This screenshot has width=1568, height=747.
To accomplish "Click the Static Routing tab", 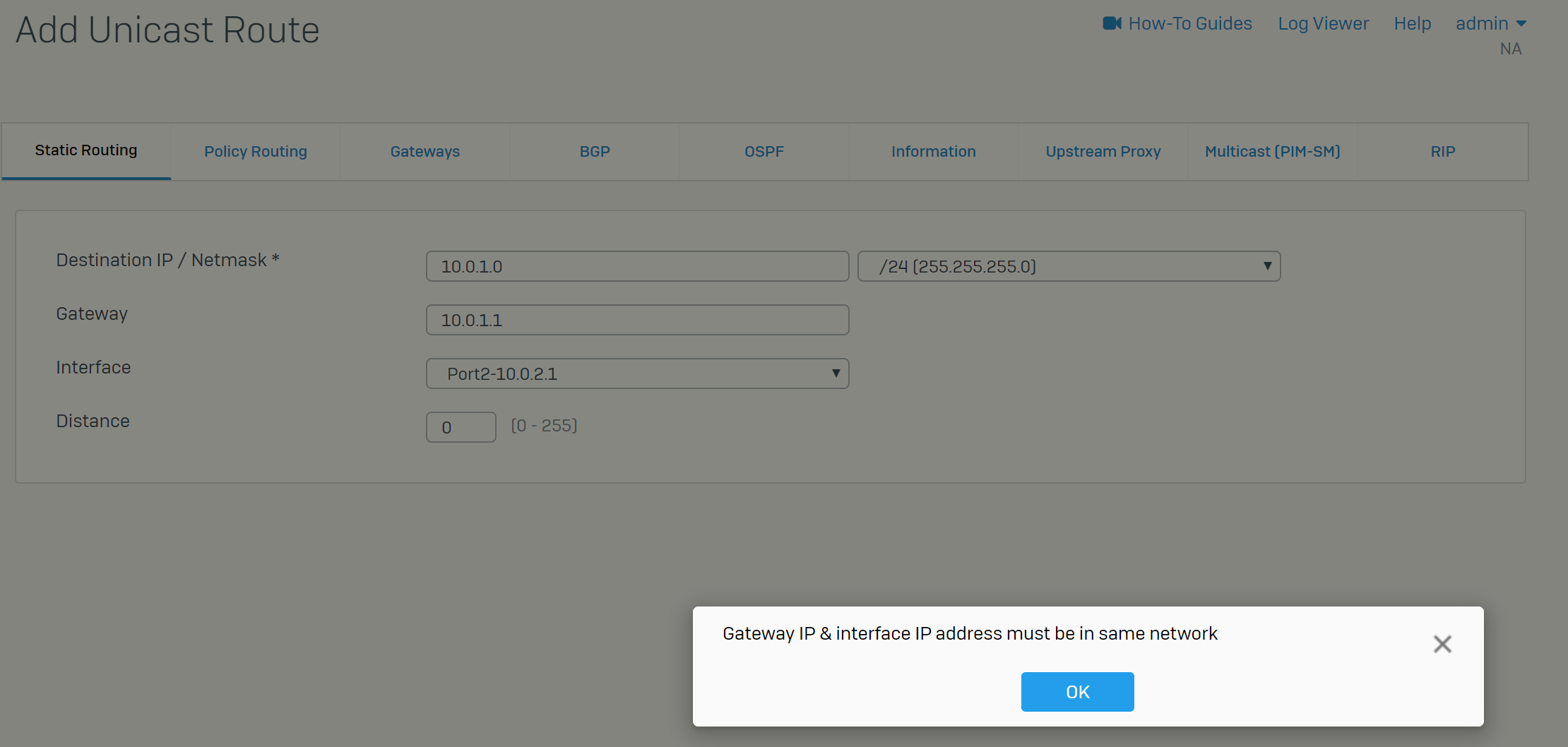I will 86,150.
